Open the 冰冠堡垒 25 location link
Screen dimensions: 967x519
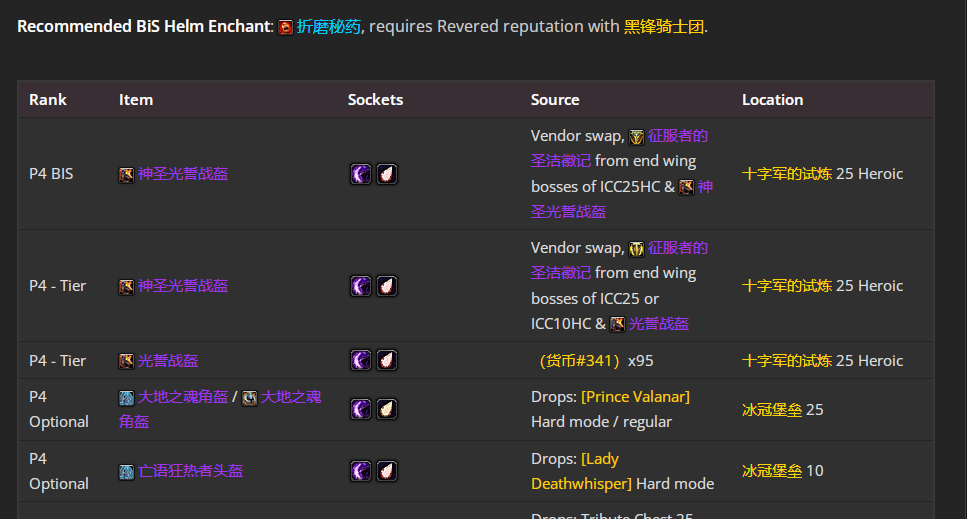[772, 409]
